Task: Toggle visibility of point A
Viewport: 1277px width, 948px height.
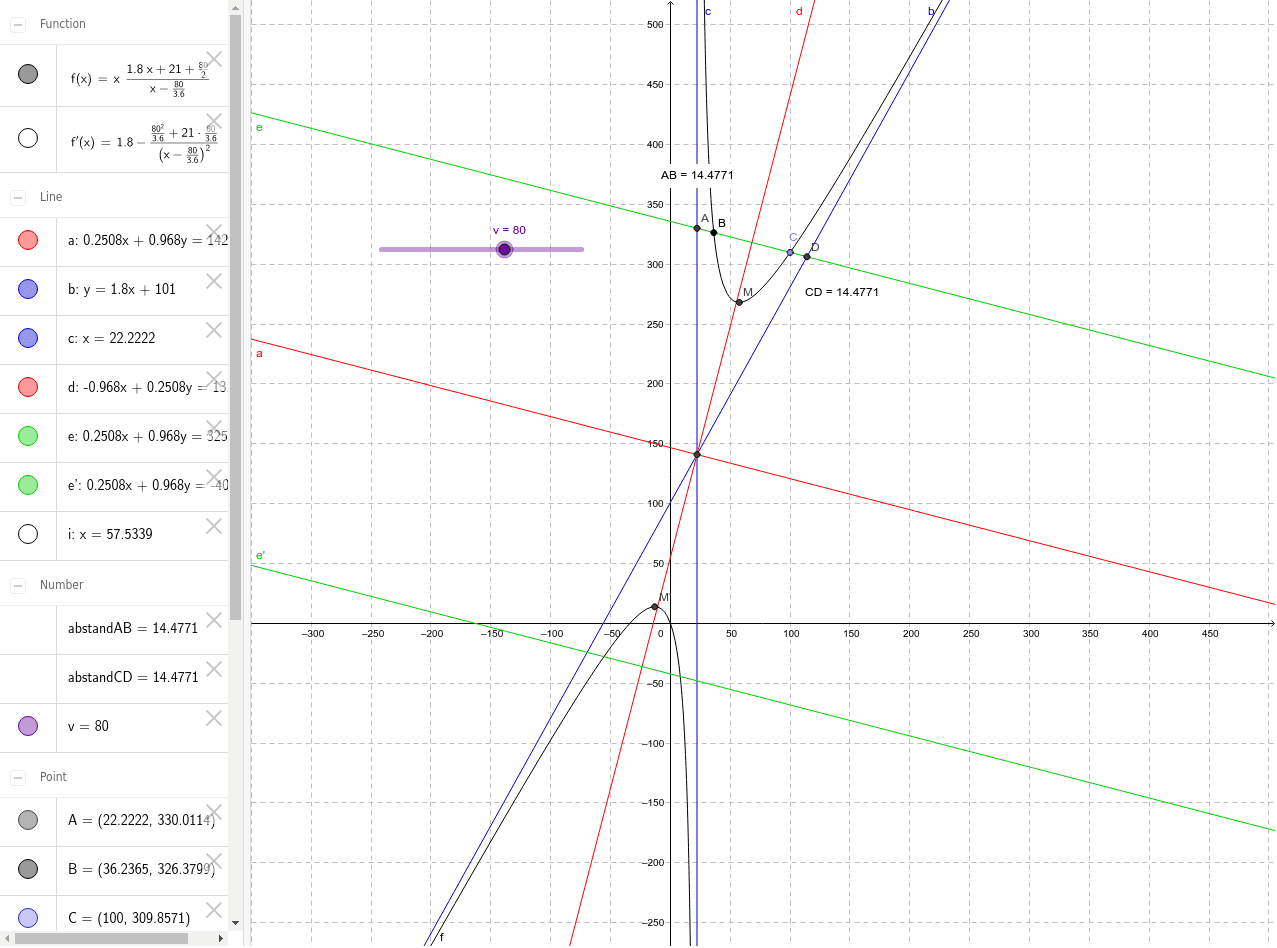Action: pyautogui.click(x=28, y=820)
